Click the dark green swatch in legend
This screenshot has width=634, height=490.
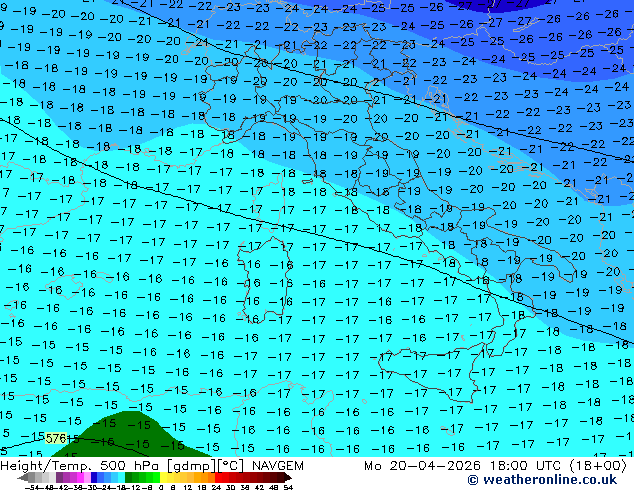(129, 477)
